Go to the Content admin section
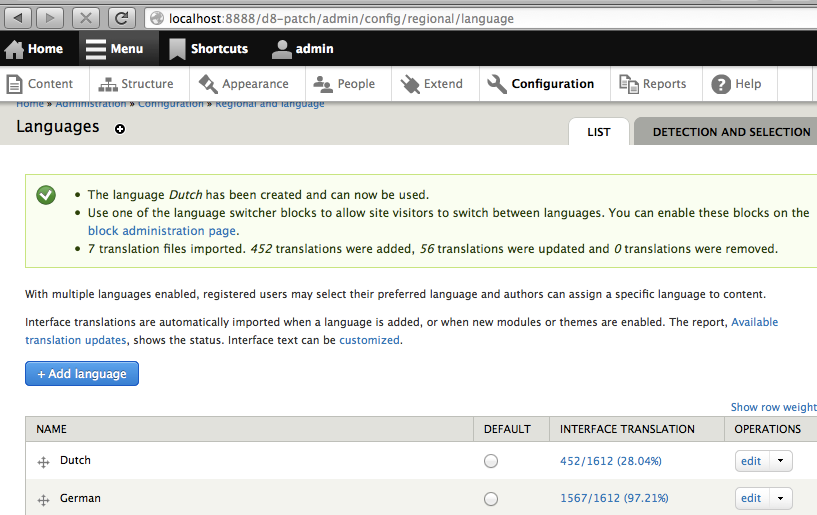The image size is (817, 515). (x=44, y=84)
